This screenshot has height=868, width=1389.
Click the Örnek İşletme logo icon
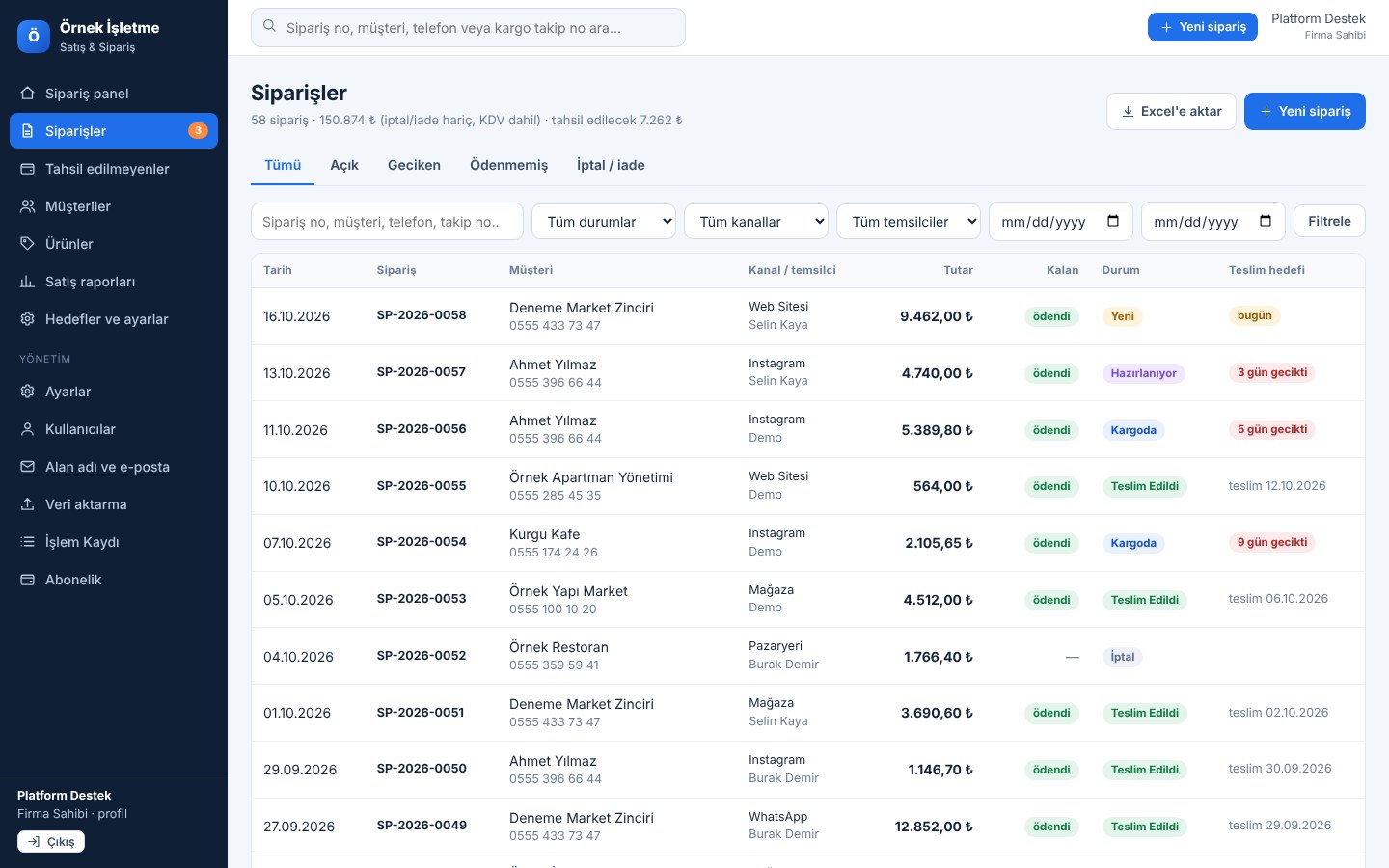[34, 37]
